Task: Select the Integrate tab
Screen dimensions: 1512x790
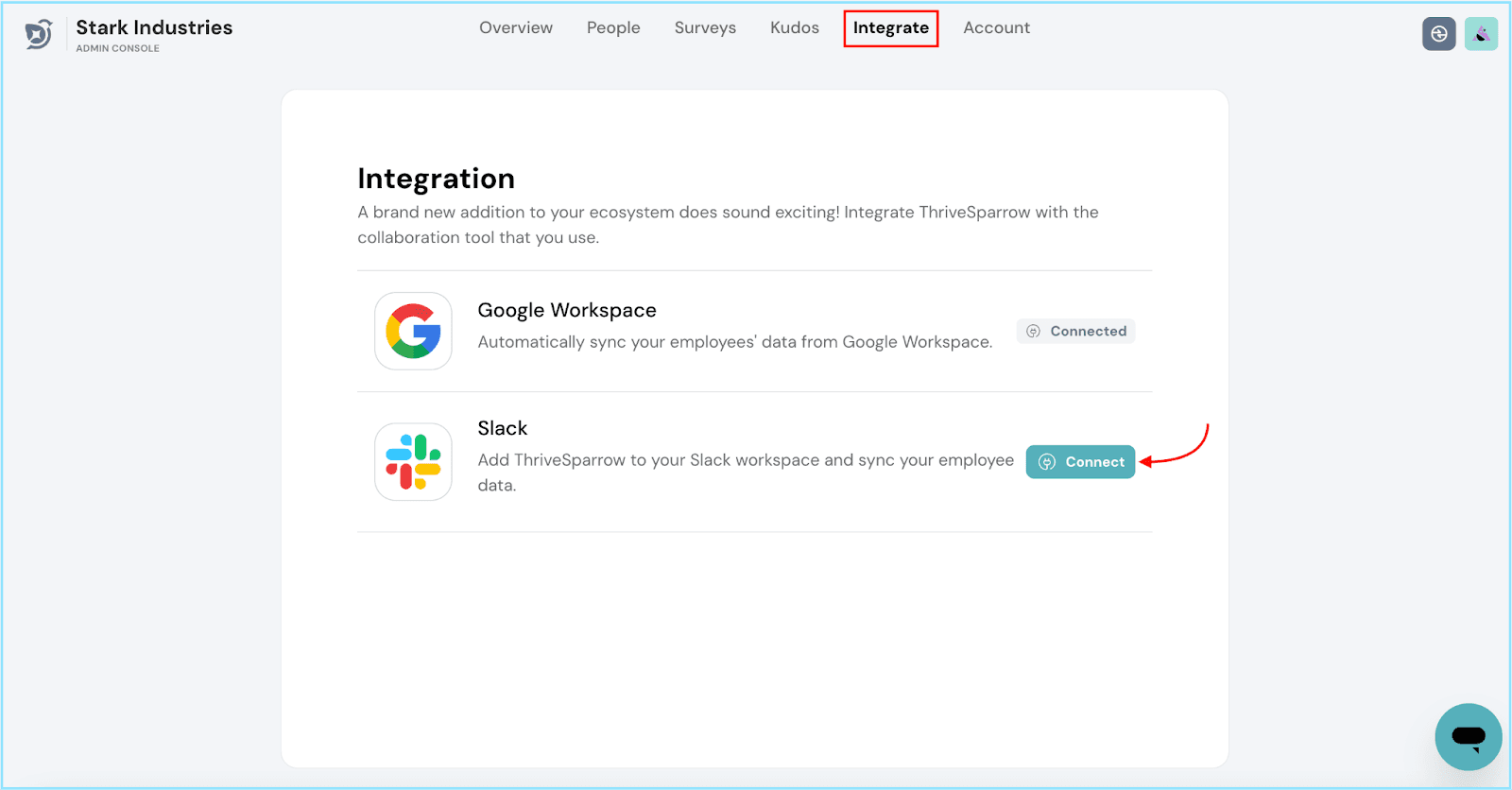Action: pyautogui.click(x=890, y=28)
